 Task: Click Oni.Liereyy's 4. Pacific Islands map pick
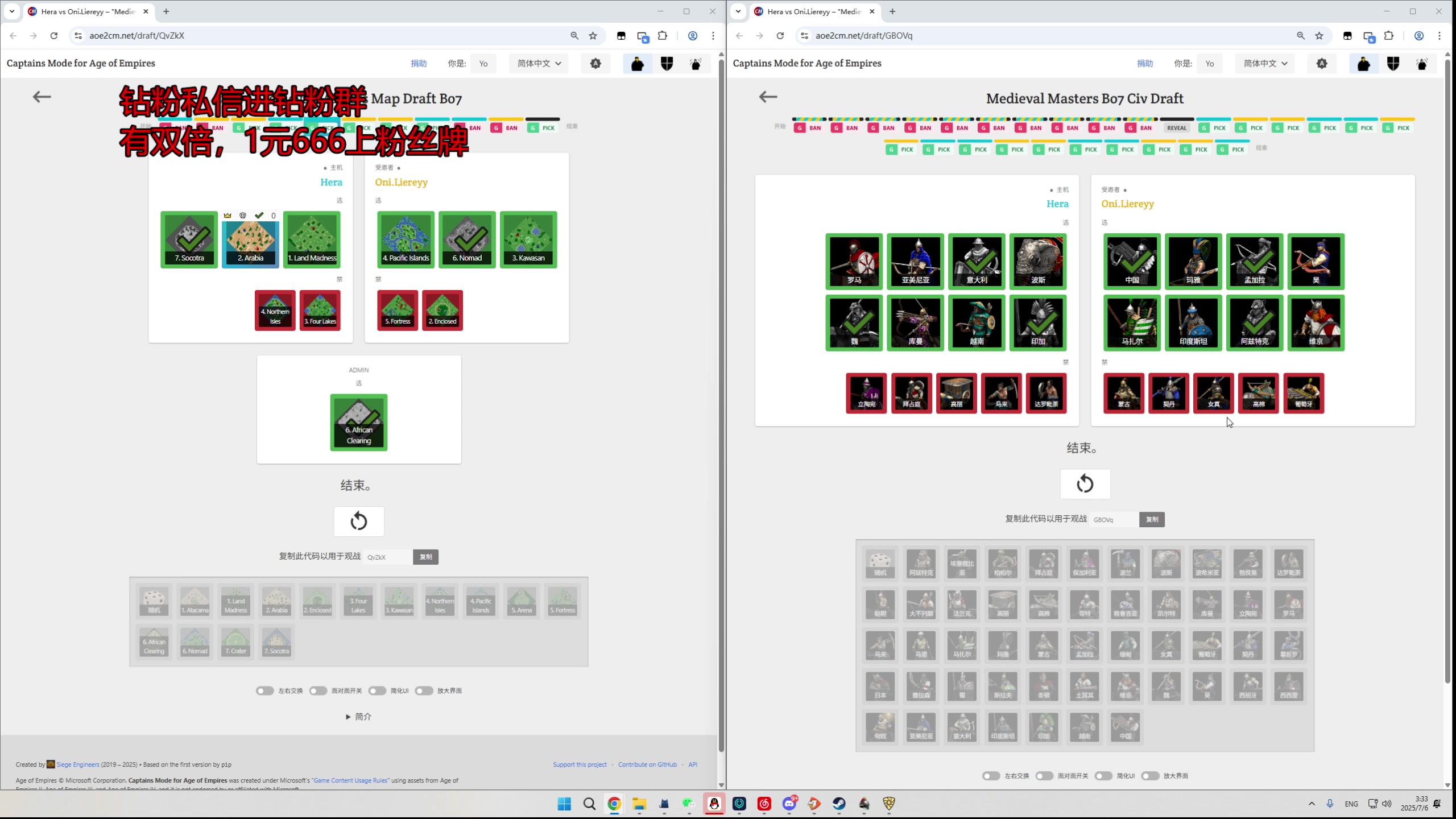pyautogui.click(x=406, y=239)
